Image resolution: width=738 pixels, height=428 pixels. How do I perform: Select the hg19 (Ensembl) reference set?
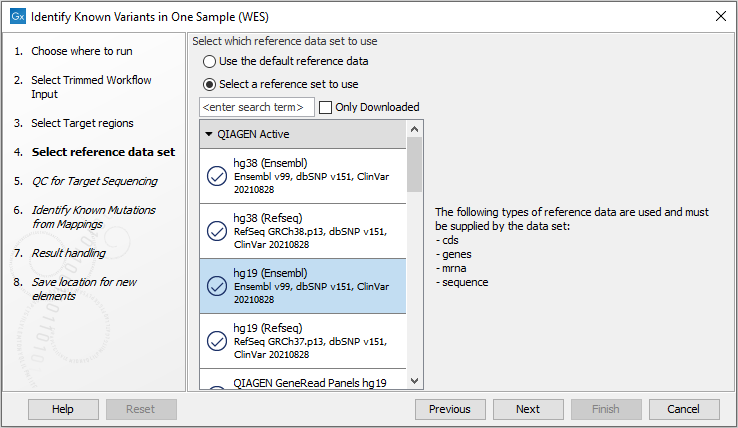[x=303, y=286]
